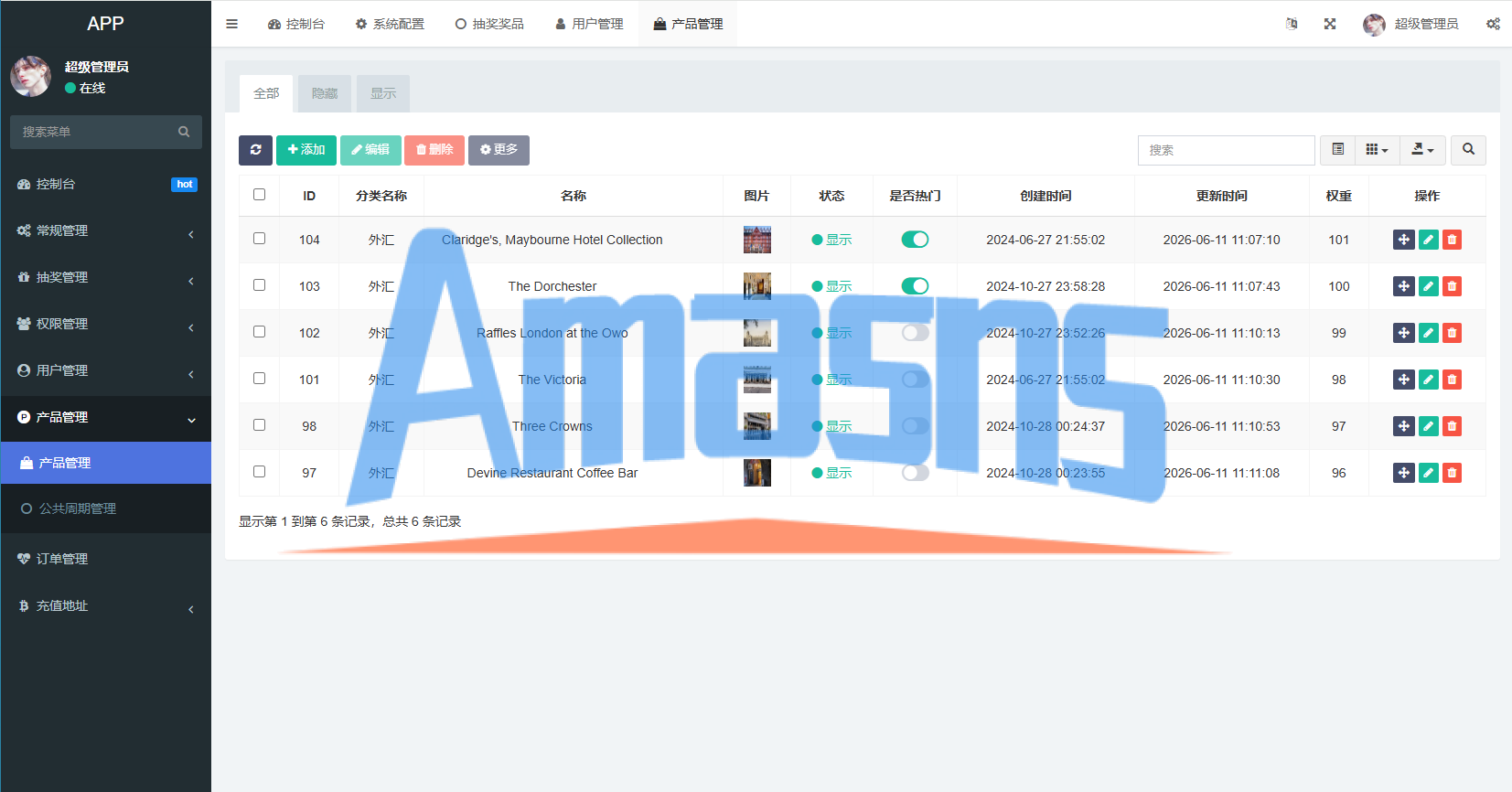Click drag-sort icon for row 97
Screen dimensions: 1512x792
pyautogui.click(x=1404, y=473)
